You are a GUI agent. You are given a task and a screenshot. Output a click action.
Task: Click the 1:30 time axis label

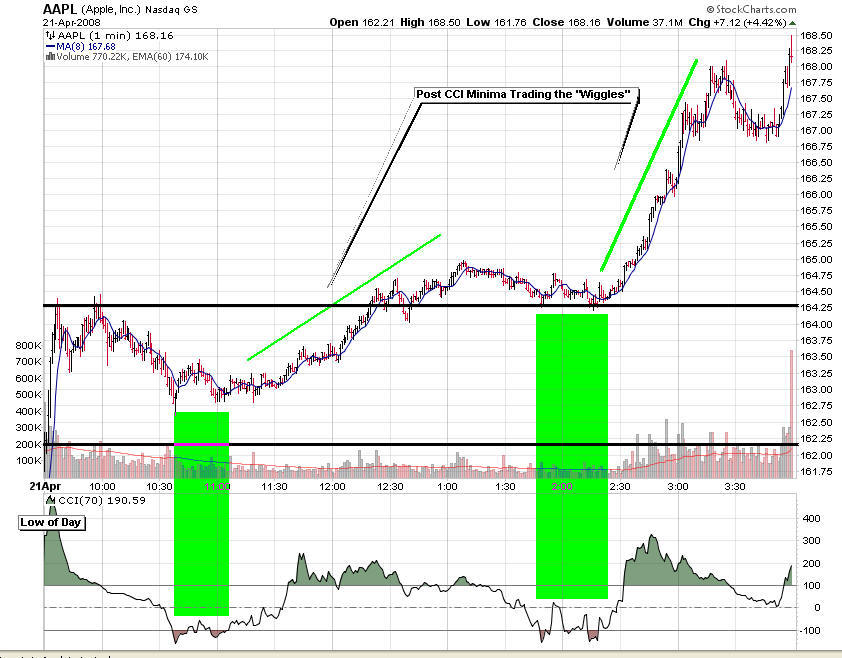[x=505, y=487]
